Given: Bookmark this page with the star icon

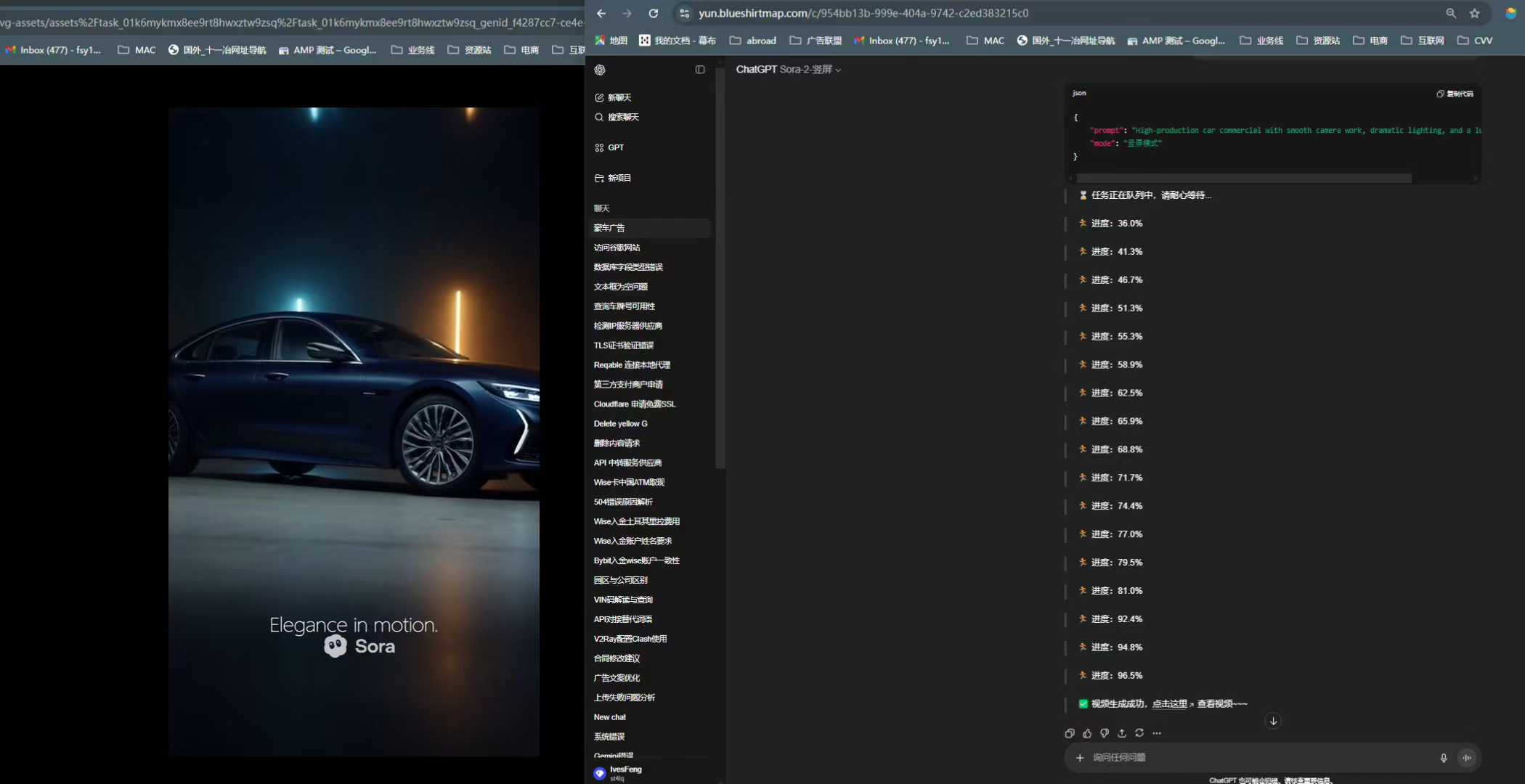Looking at the screenshot, I should (1475, 13).
